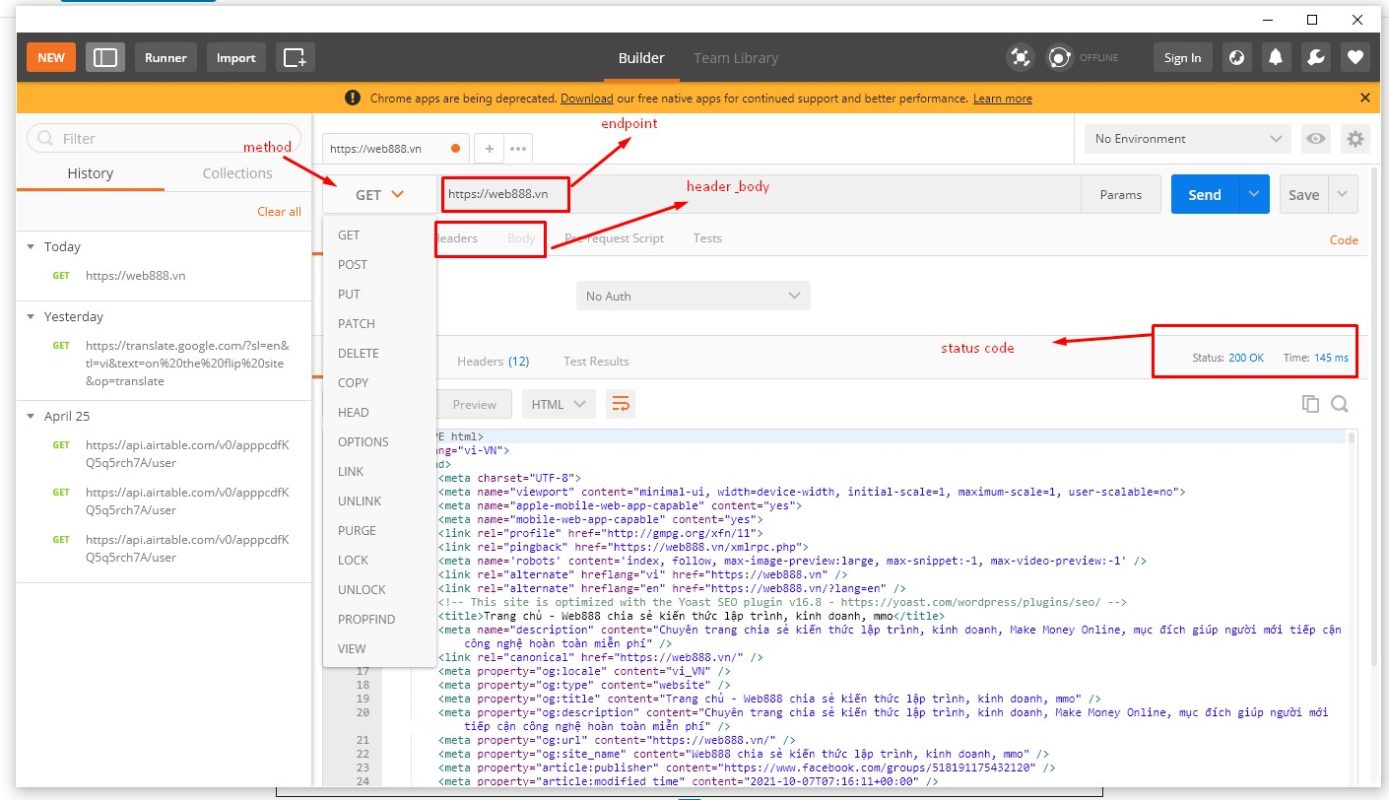
Task: Clear all history entries
Action: (279, 211)
